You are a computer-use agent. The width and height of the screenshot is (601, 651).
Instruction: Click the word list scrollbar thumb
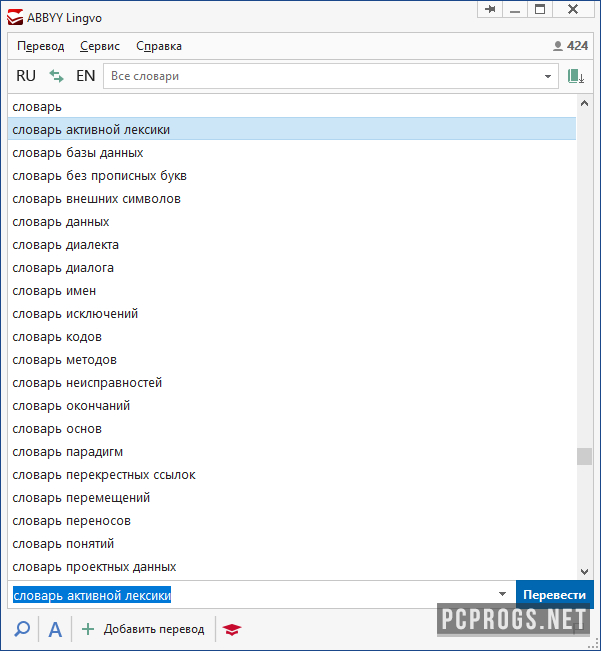point(584,456)
